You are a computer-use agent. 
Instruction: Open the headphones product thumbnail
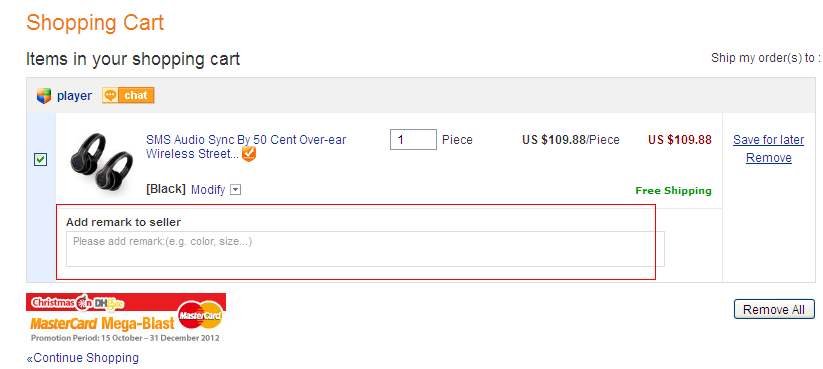(x=101, y=160)
